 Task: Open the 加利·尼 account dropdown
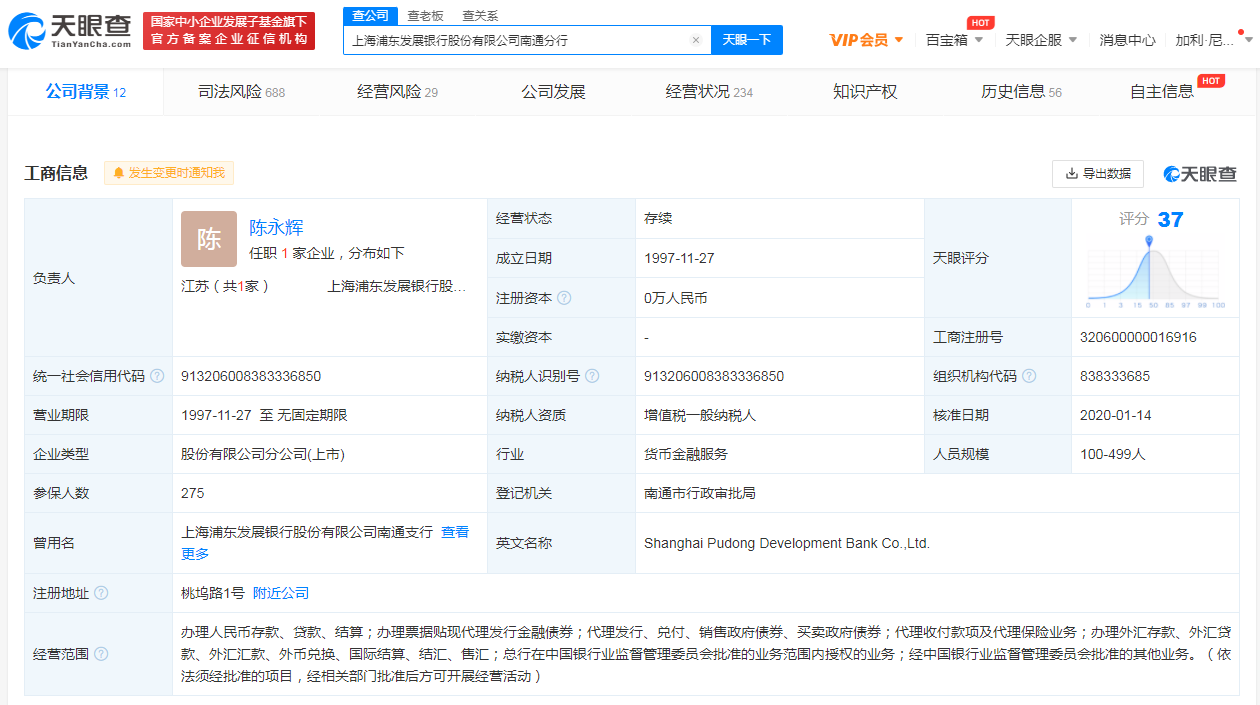click(x=1213, y=40)
